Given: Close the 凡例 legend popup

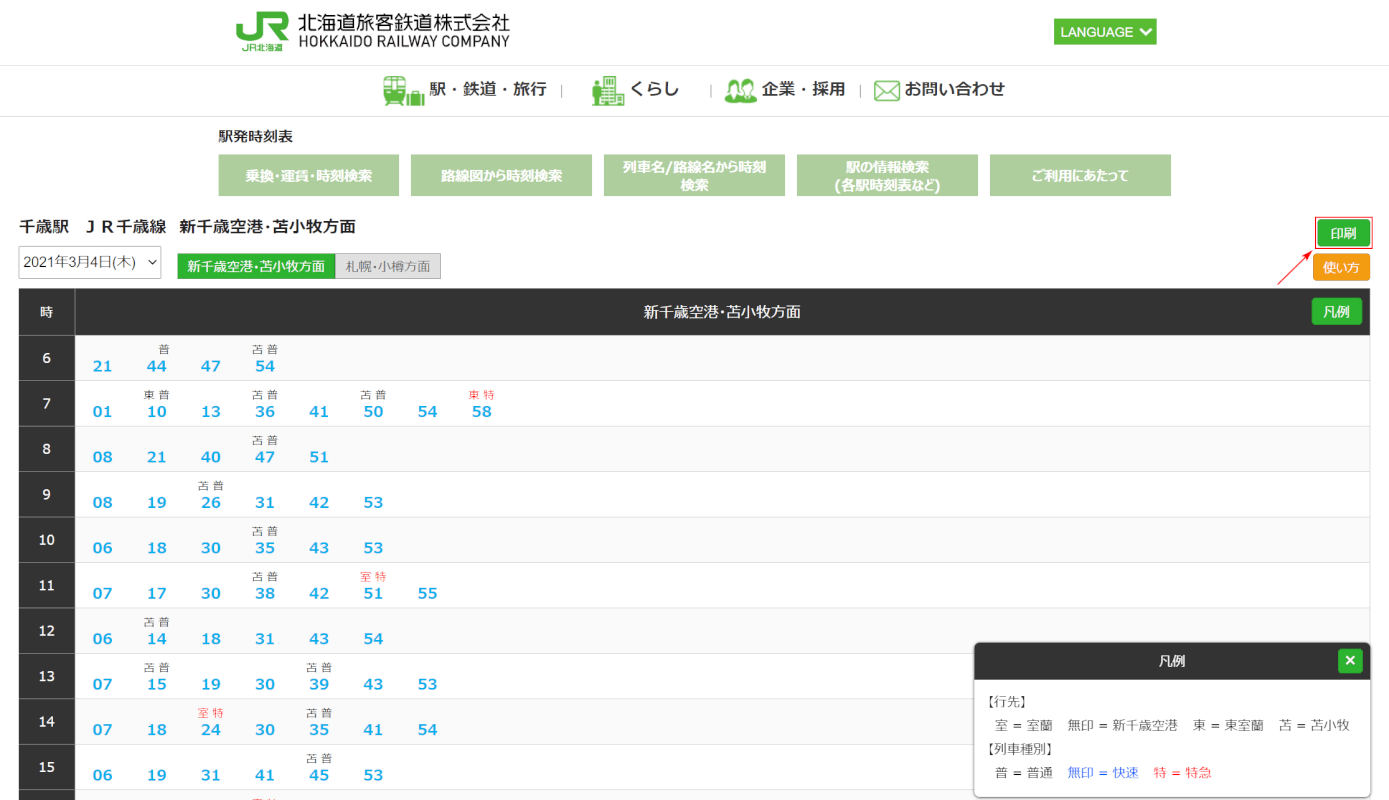Looking at the screenshot, I should pyautogui.click(x=1350, y=661).
